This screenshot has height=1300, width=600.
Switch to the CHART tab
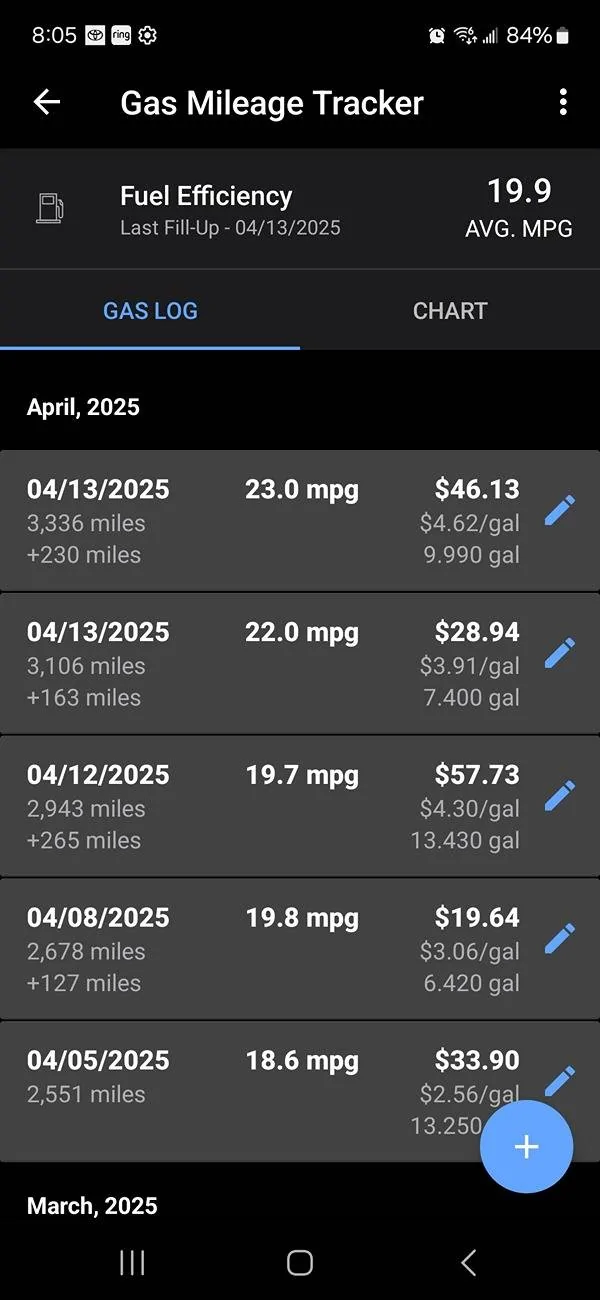pyautogui.click(x=450, y=311)
